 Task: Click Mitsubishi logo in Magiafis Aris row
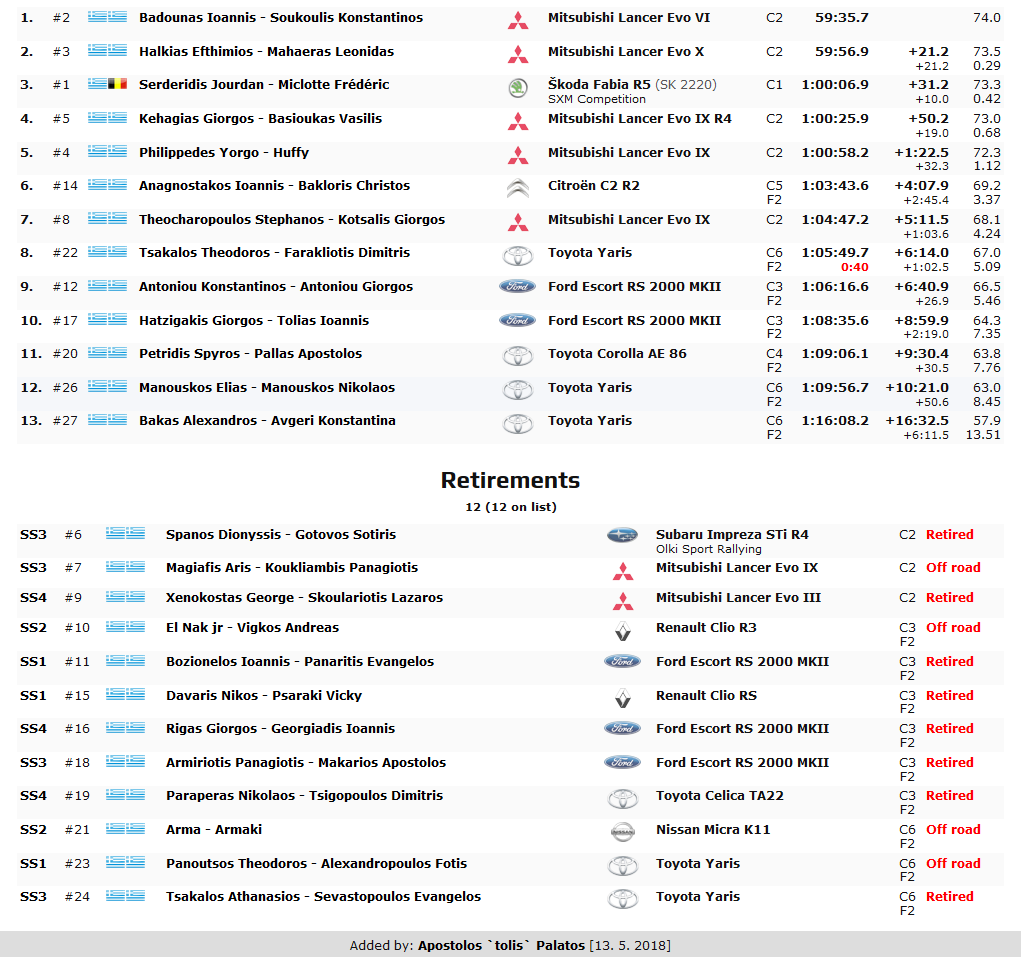tap(623, 572)
